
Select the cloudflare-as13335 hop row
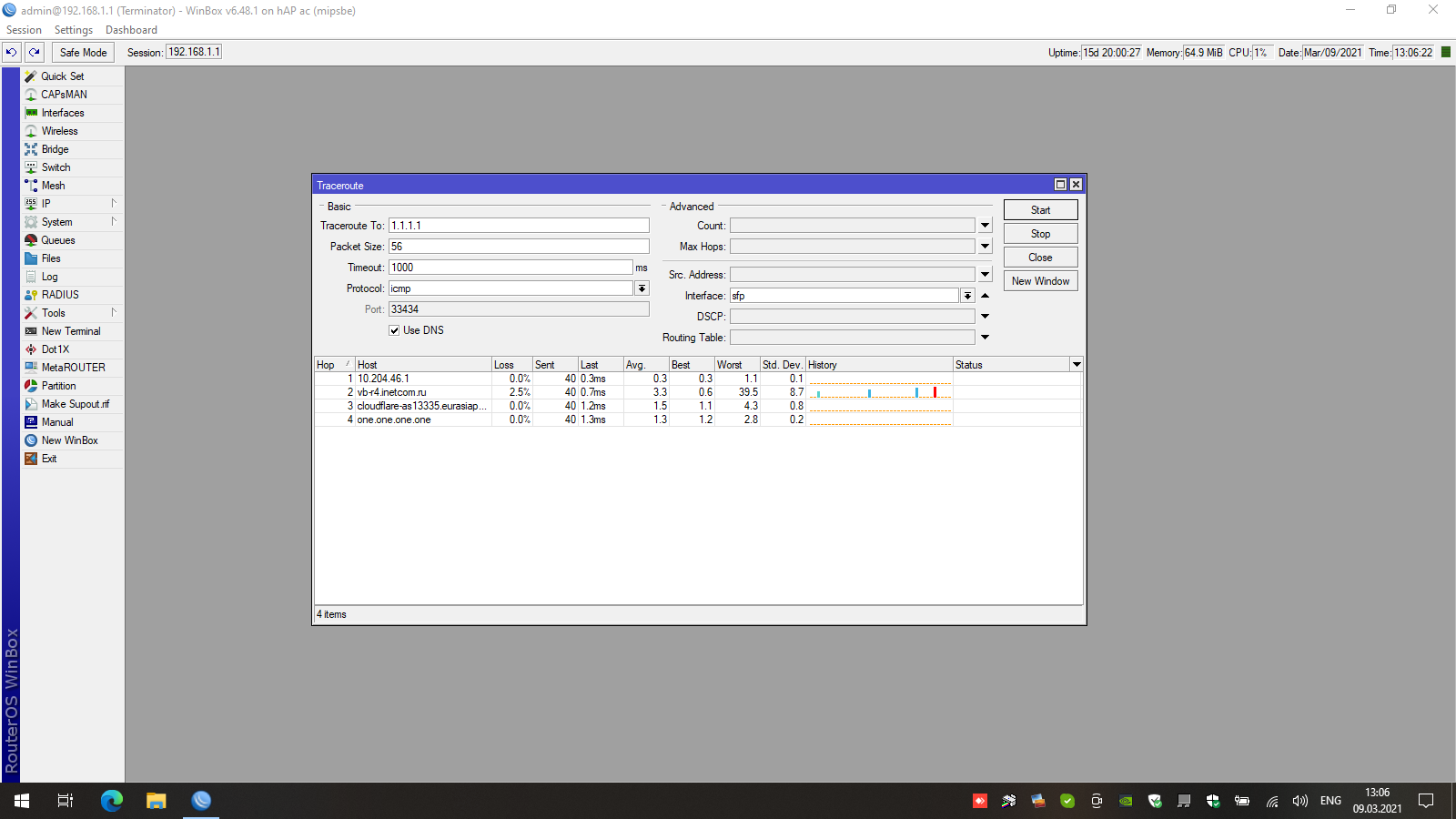[x=698, y=406]
